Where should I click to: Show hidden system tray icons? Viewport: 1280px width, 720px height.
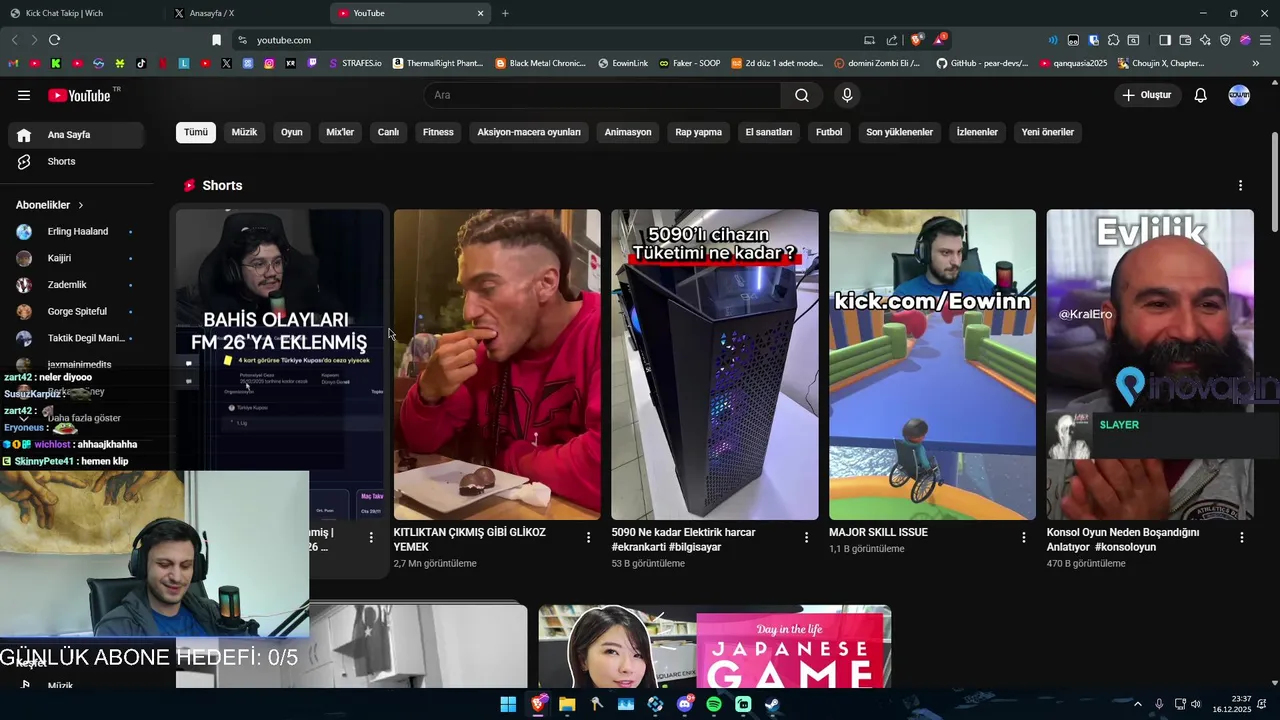[x=1137, y=704]
